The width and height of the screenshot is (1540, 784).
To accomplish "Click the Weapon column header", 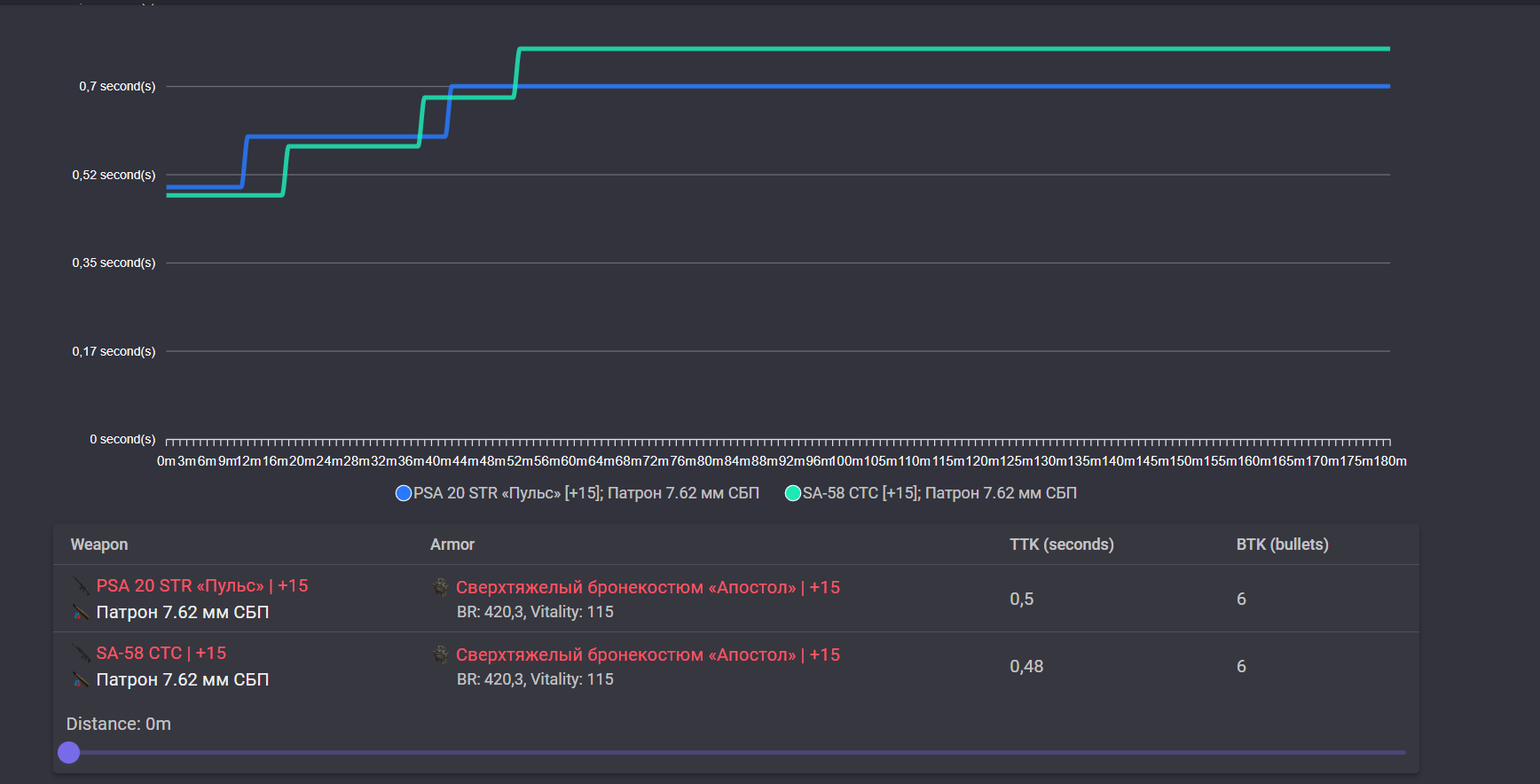I will click(x=99, y=545).
